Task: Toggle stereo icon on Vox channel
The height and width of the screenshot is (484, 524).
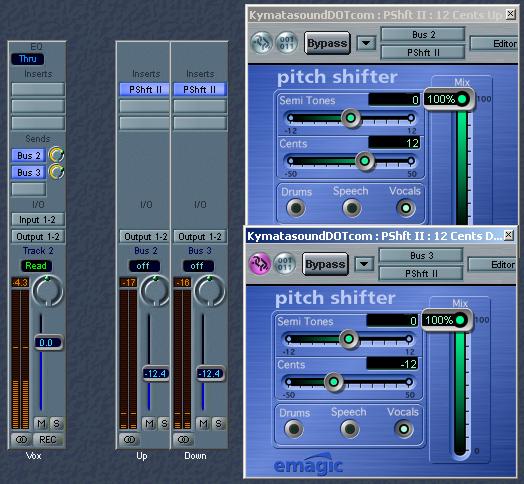Action: click(x=21, y=439)
